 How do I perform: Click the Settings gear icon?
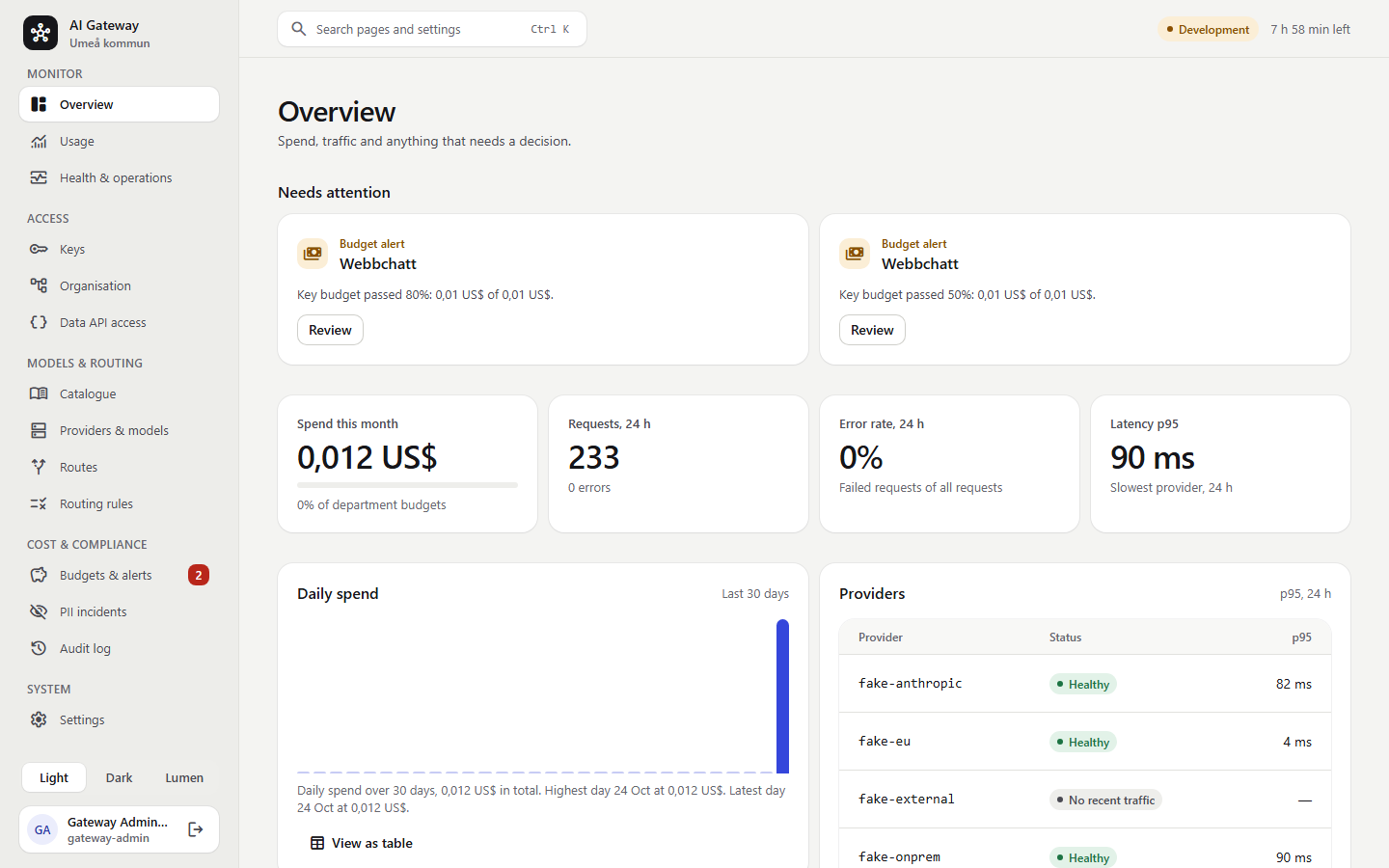39,720
